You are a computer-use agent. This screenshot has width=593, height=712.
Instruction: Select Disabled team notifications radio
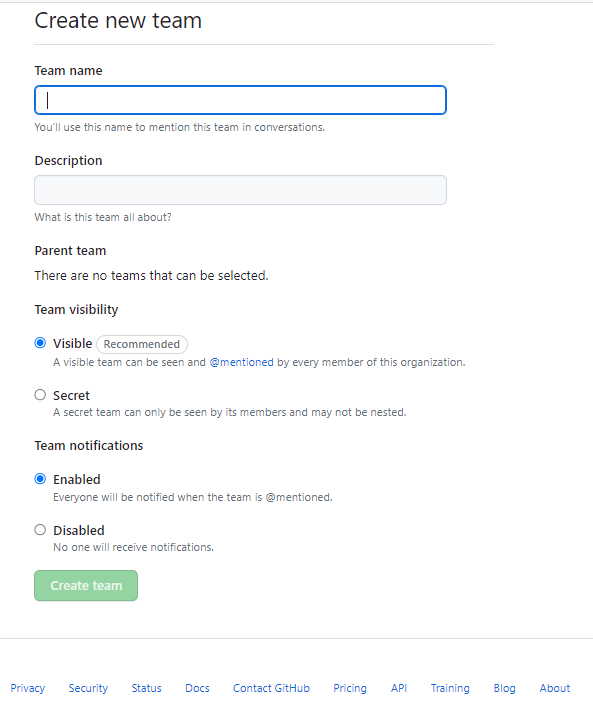[x=40, y=529]
